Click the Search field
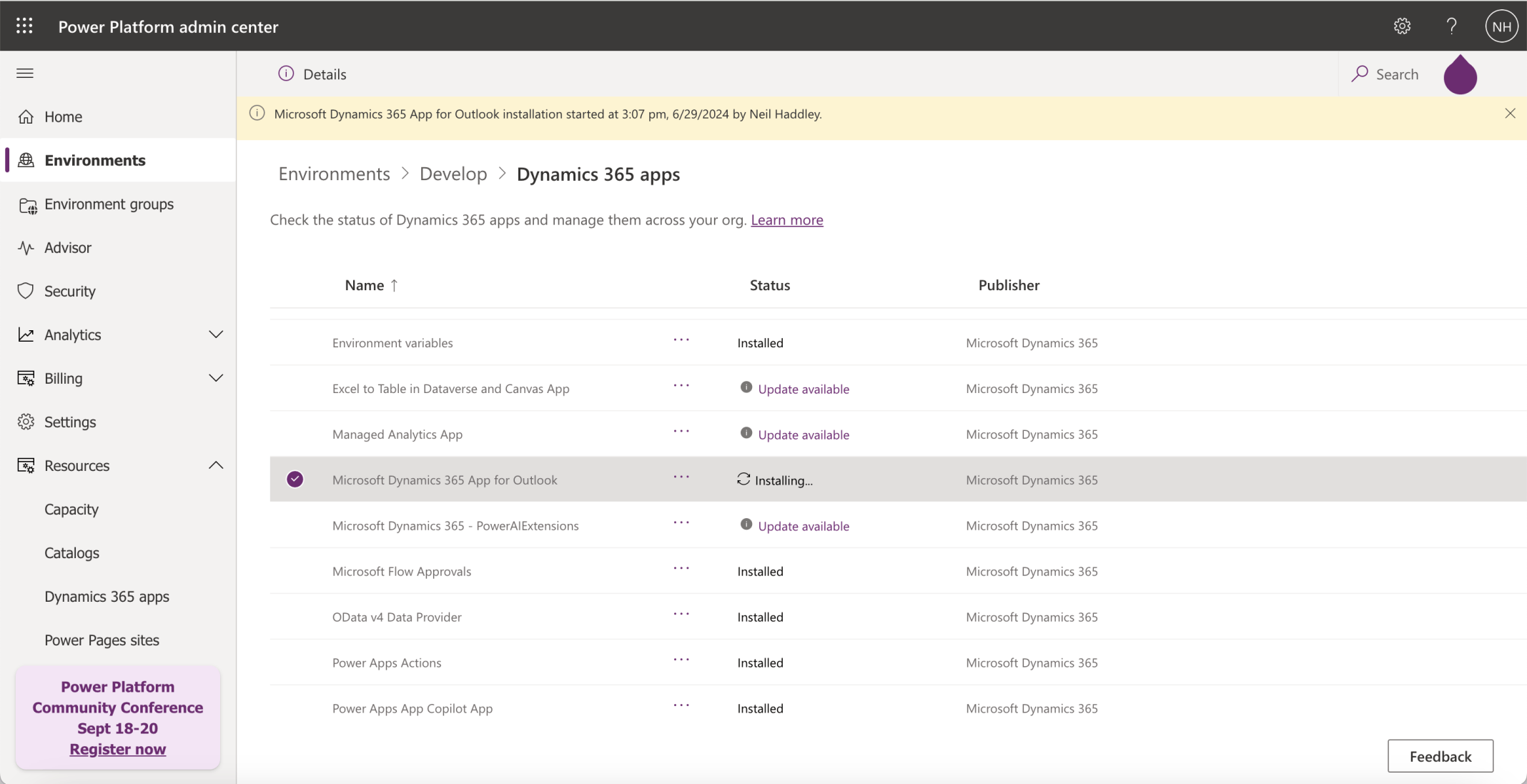 click(x=1385, y=74)
